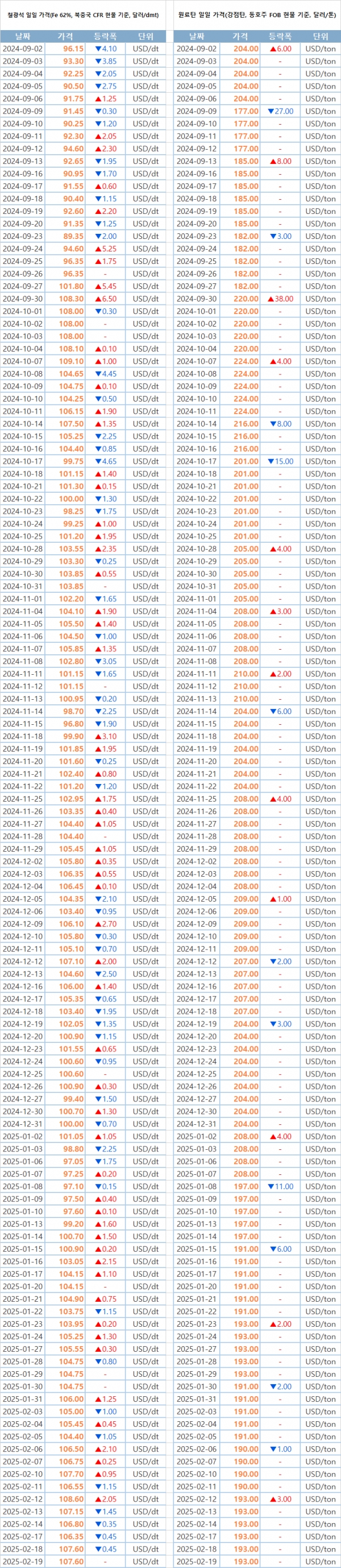
Task: Click the 가격 header in the iron ore table
Action: [65, 36]
